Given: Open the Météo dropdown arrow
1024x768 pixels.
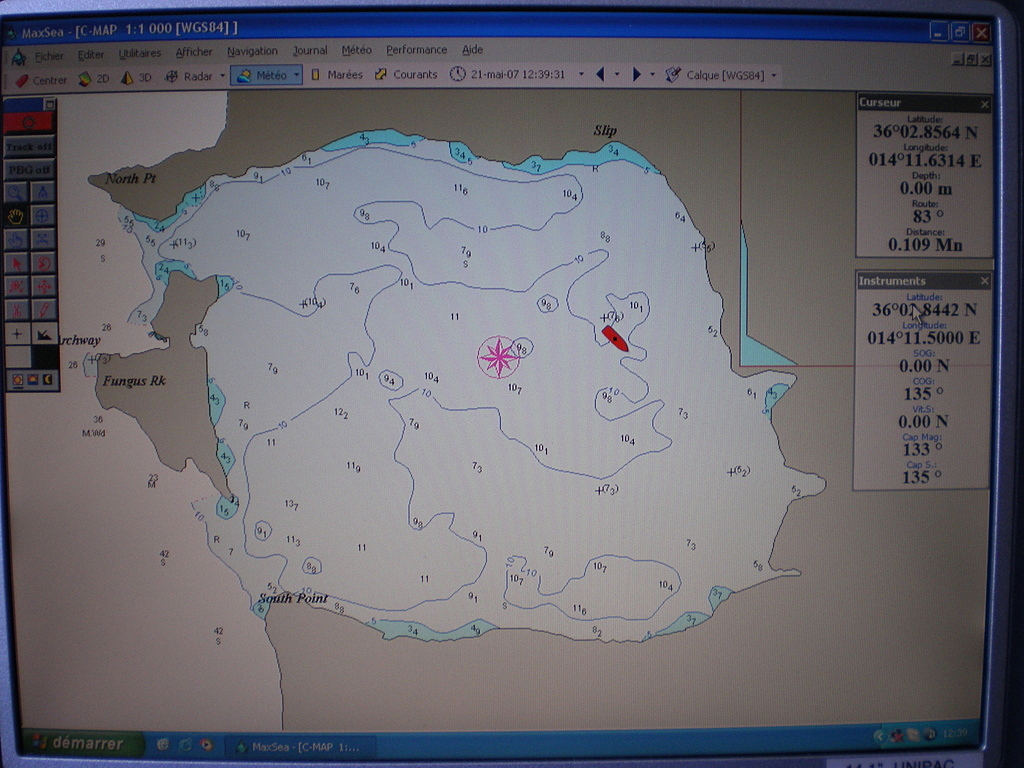Looking at the screenshot, I should 296,76.
